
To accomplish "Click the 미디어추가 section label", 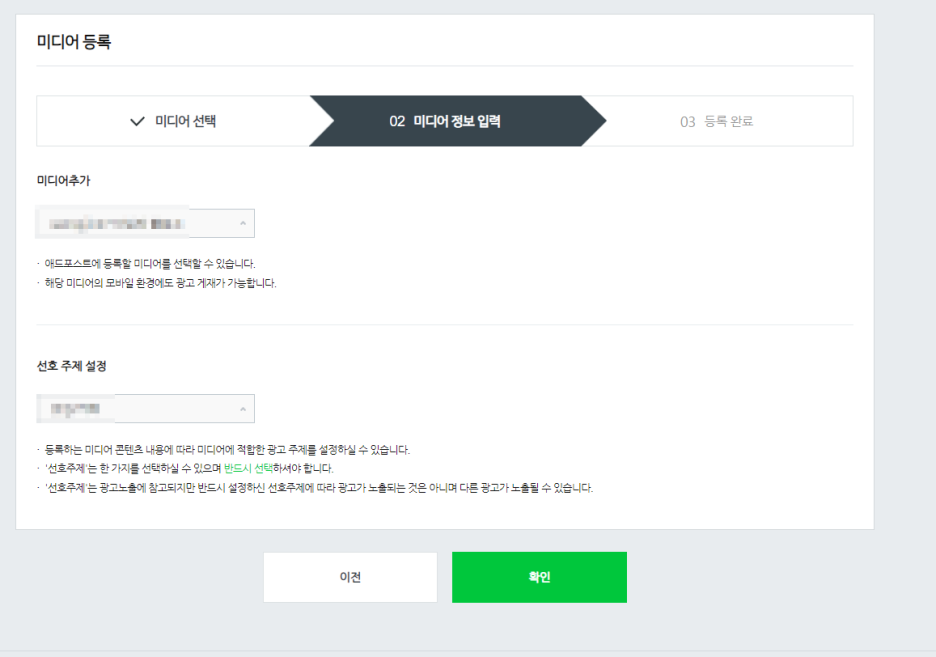I will tap(63, 180).
